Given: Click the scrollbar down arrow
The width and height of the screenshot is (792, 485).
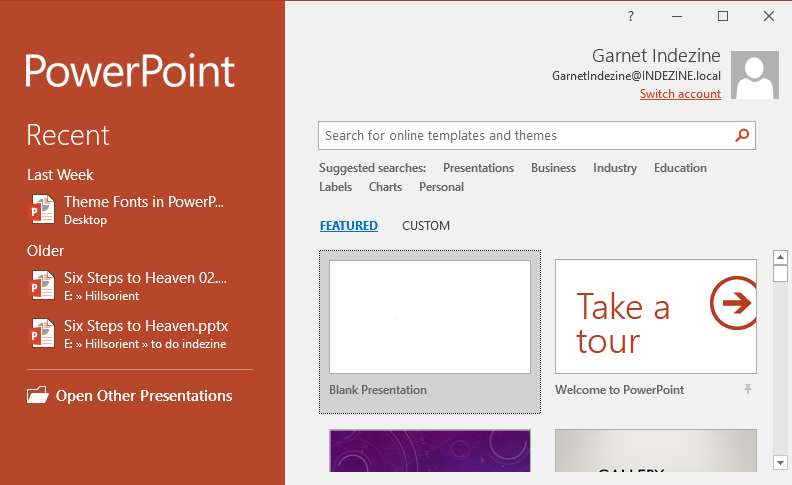Looking at the screenshot, I should click(780, 462).
